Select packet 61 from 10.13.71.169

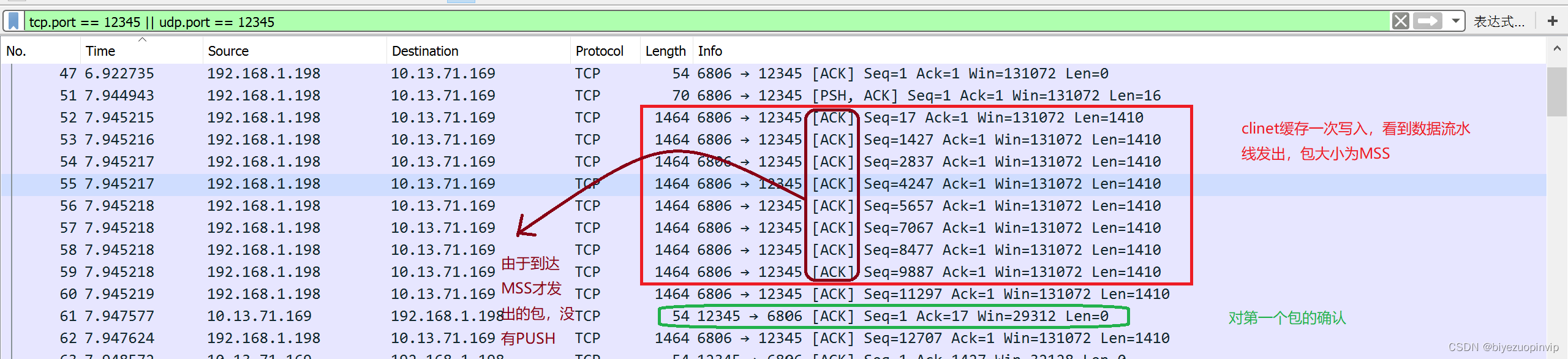click(x=773, y=316)
